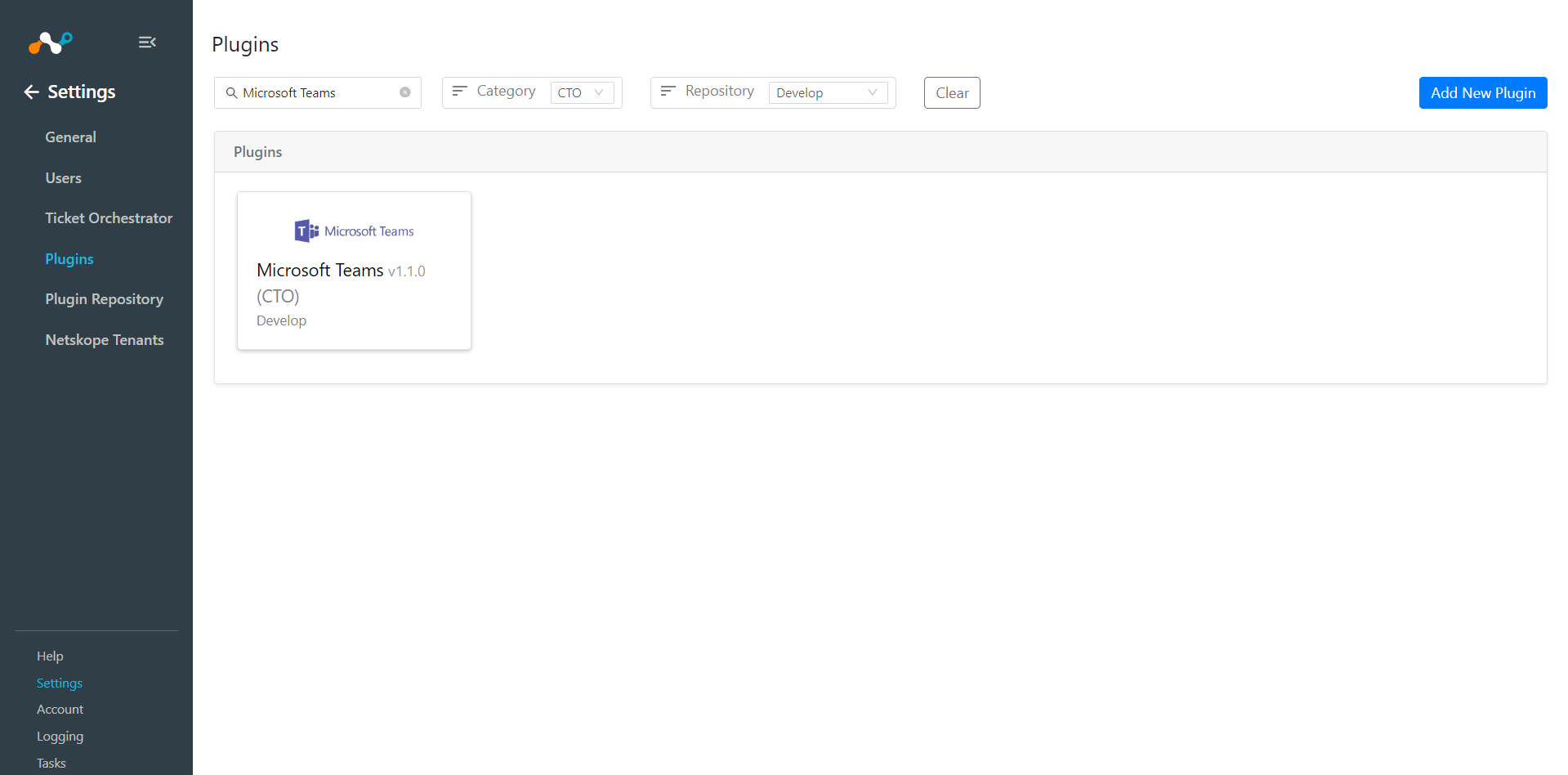Collapse the sidebar with the menu-fold icon

[x=147, y=42]
